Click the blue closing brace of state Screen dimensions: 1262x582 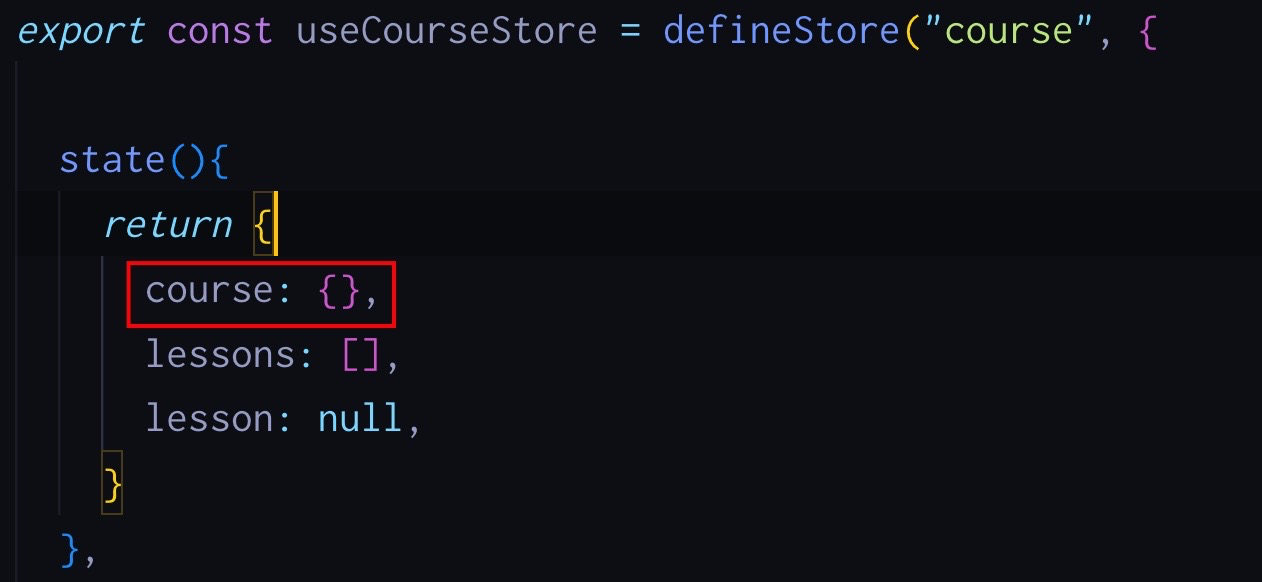click(x=70, y=550)
